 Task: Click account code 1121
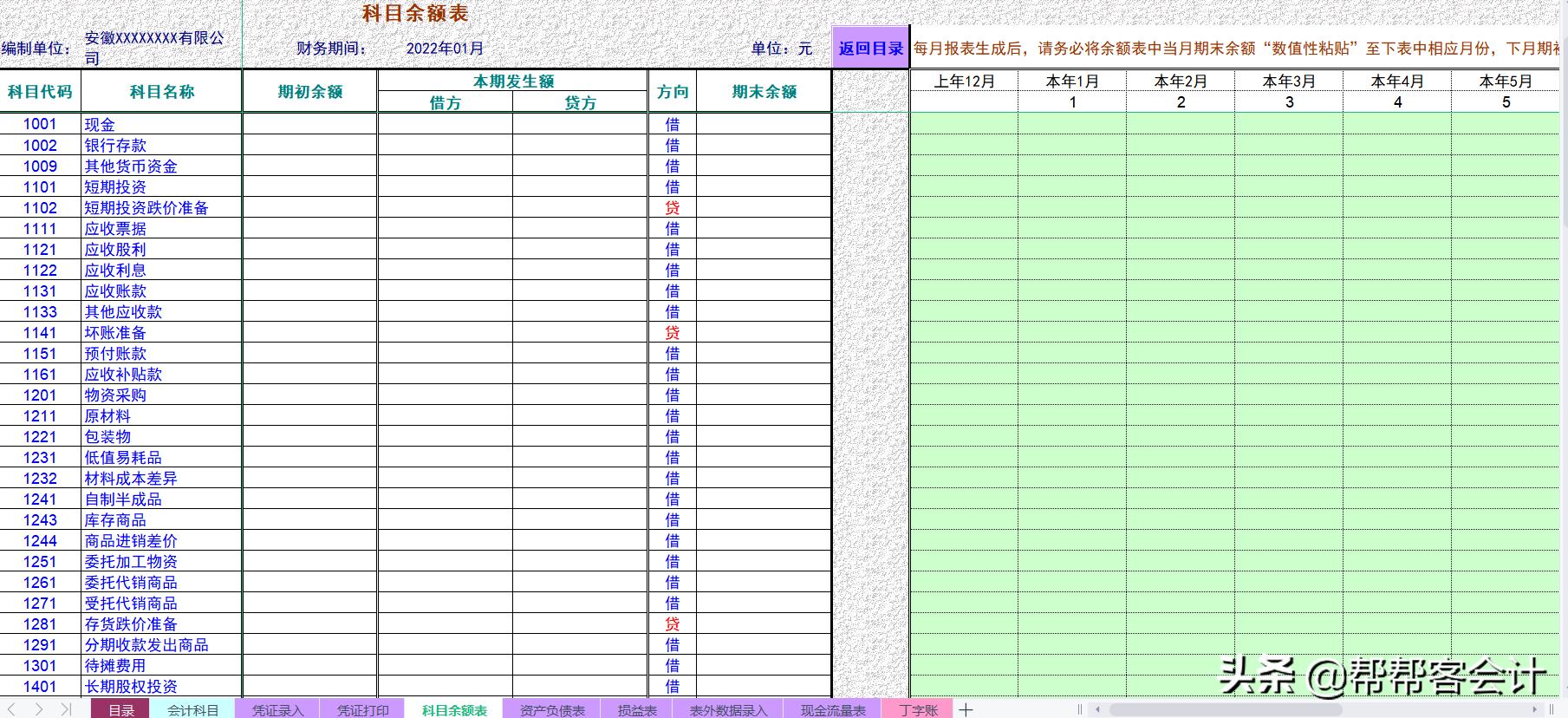point(40,249)
